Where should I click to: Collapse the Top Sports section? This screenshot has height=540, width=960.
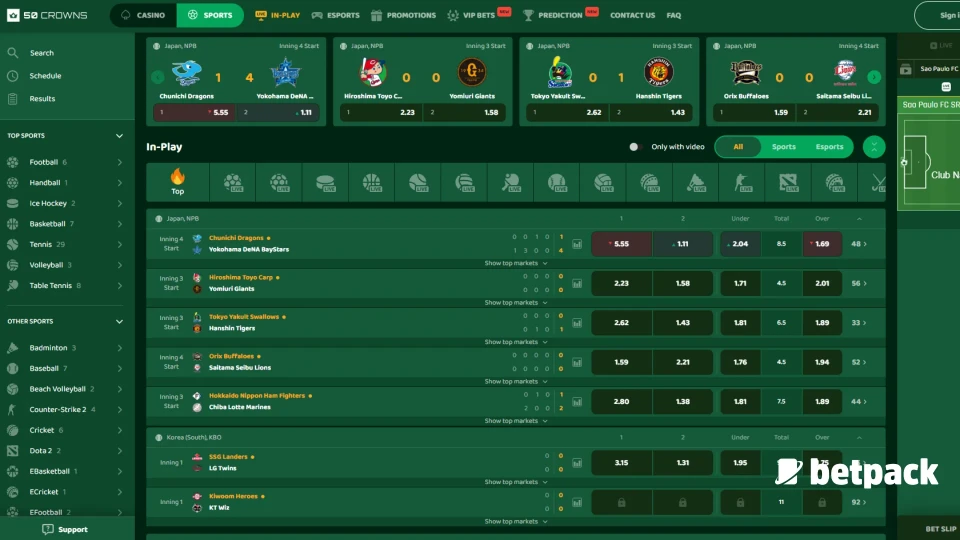pos(119,136)
